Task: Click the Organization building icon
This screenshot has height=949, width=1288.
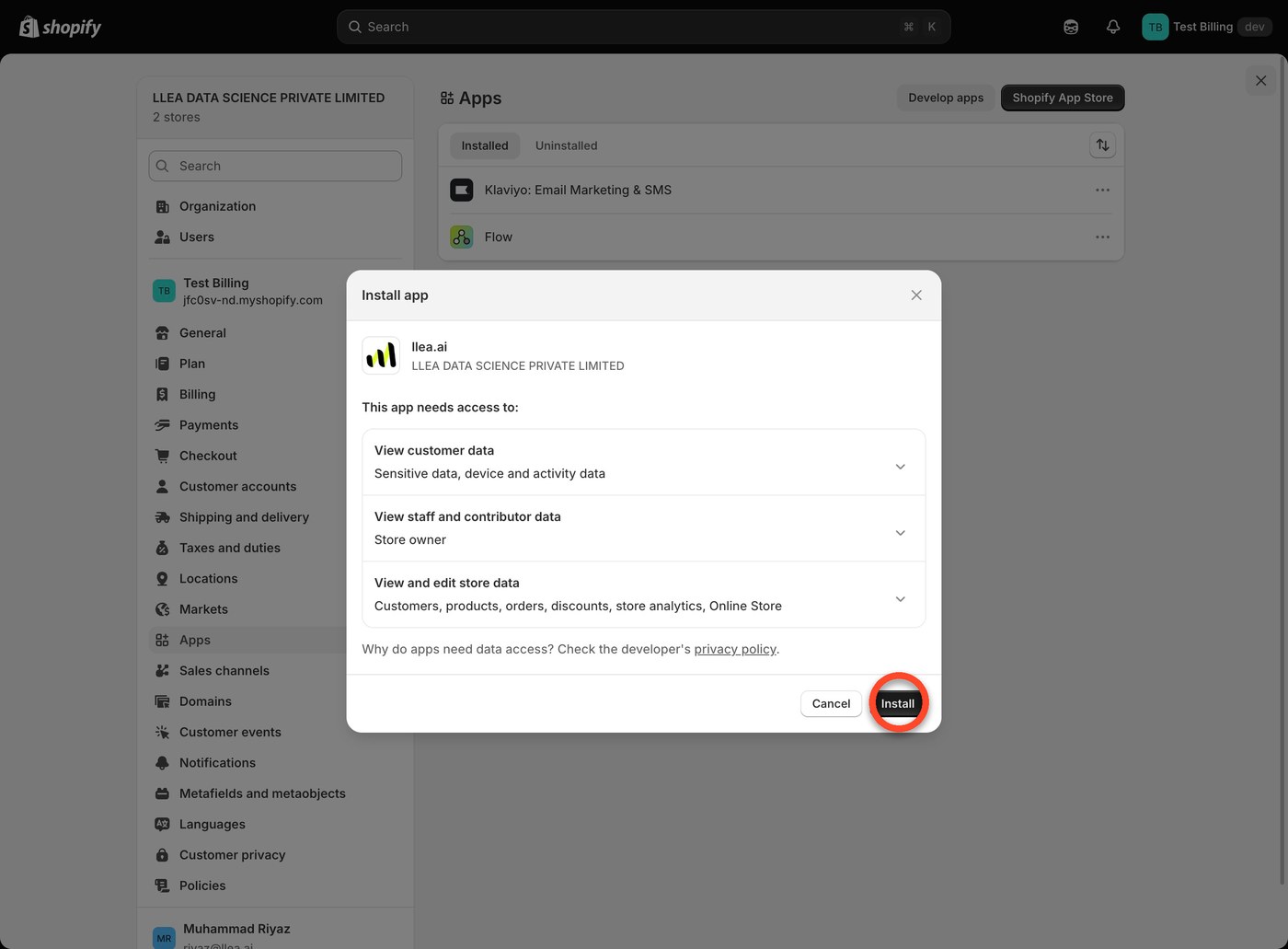Action: pos(162,206)
